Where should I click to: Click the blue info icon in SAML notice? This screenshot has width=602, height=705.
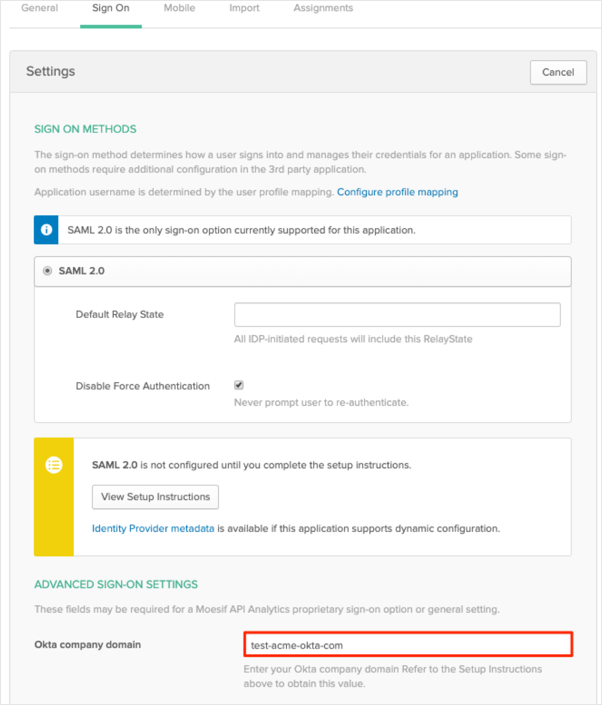(x=48, y=230)
